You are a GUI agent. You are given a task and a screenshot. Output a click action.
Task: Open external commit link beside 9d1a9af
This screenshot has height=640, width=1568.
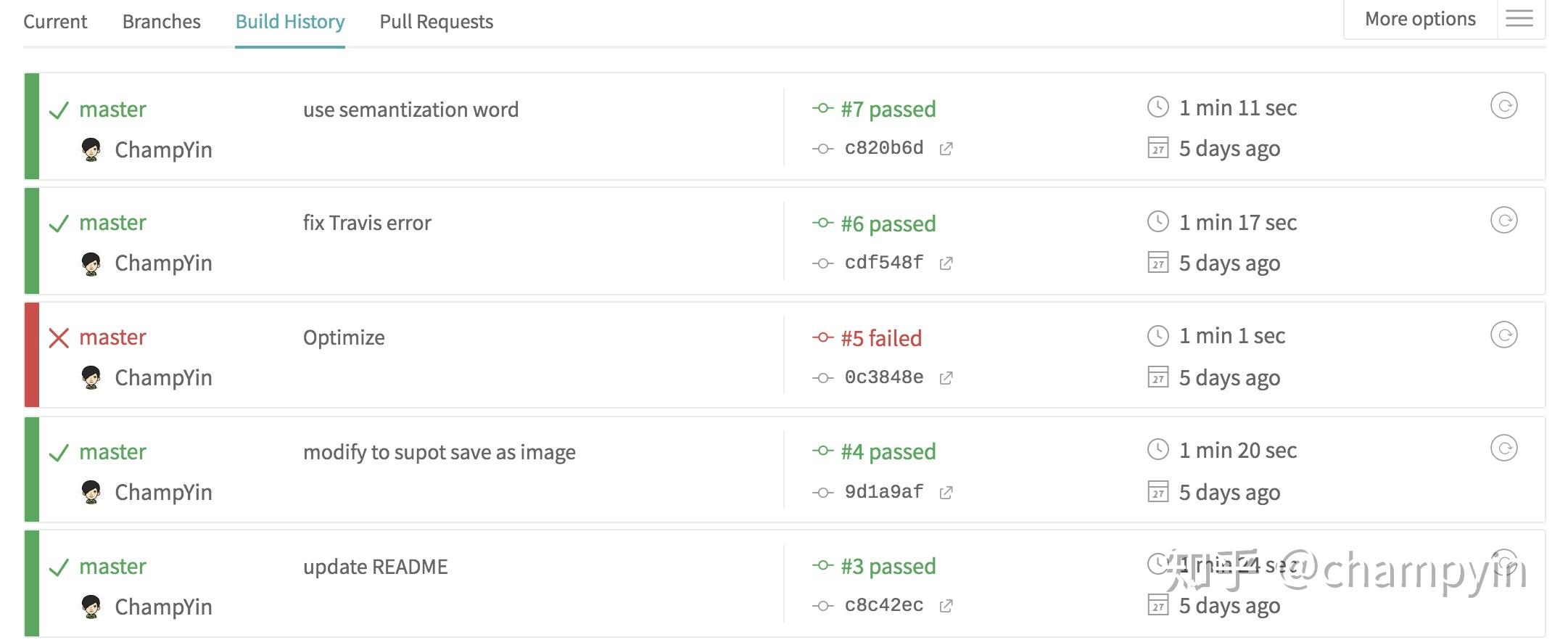click(946, 493)
